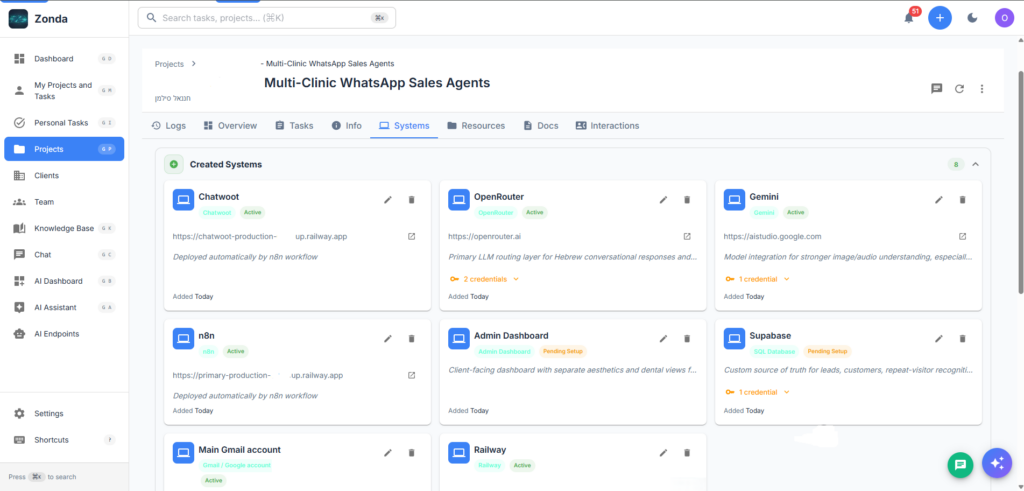
Task: Click the Projects breadcrumb link
Action: point(169,64)
